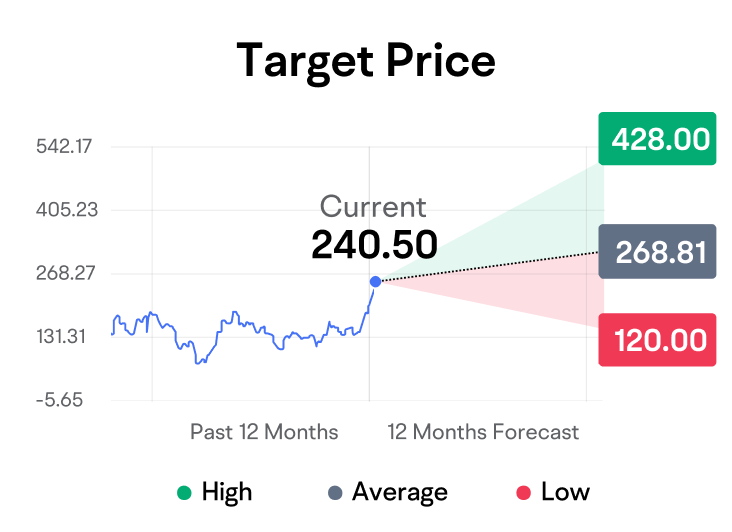The image size is (732, 532).
Task: Click the current price value 240.50
Action: click(x=374, y=244)
